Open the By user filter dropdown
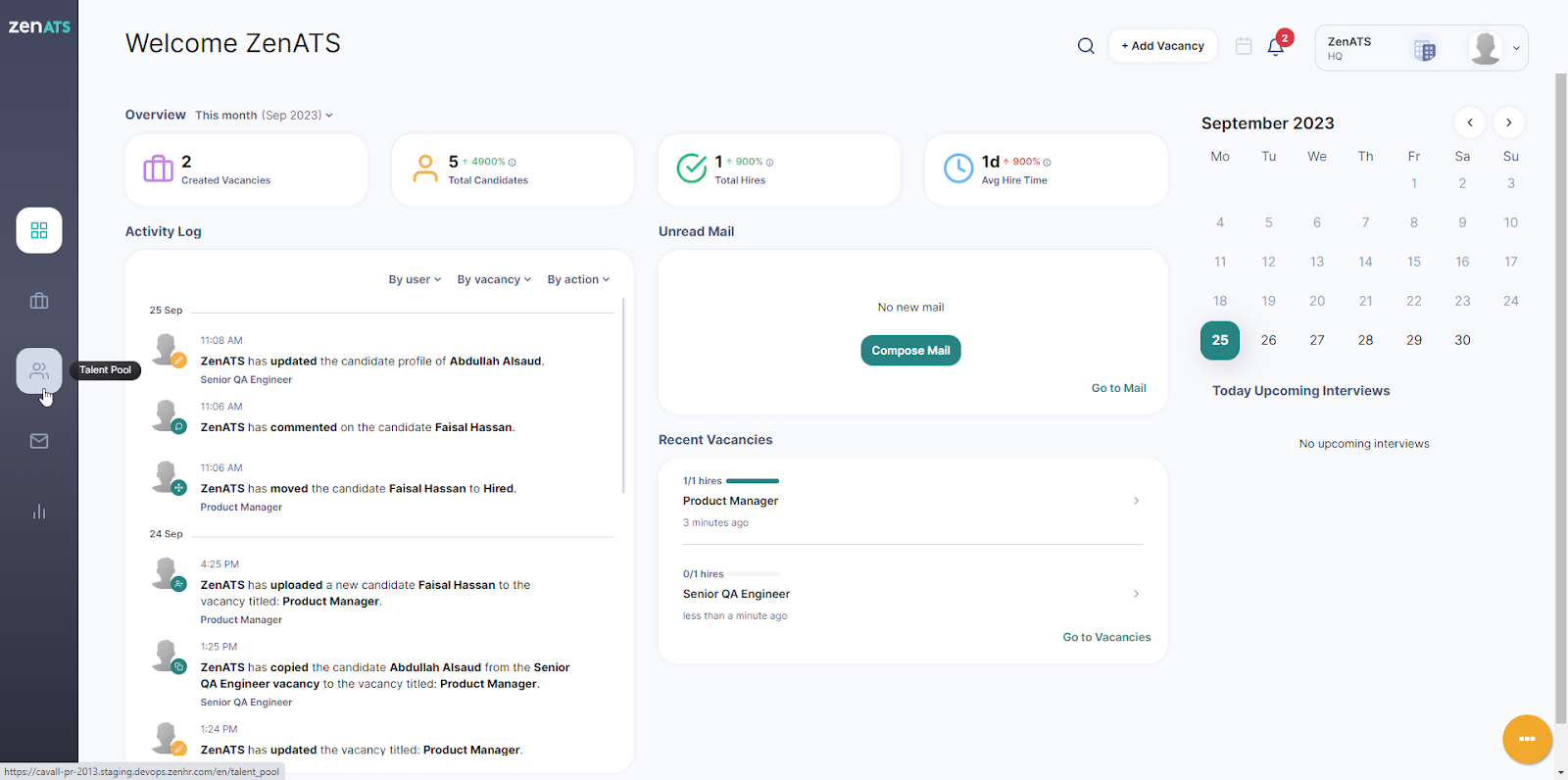The width and height of the screenshot is (1568, 780). 415,279
